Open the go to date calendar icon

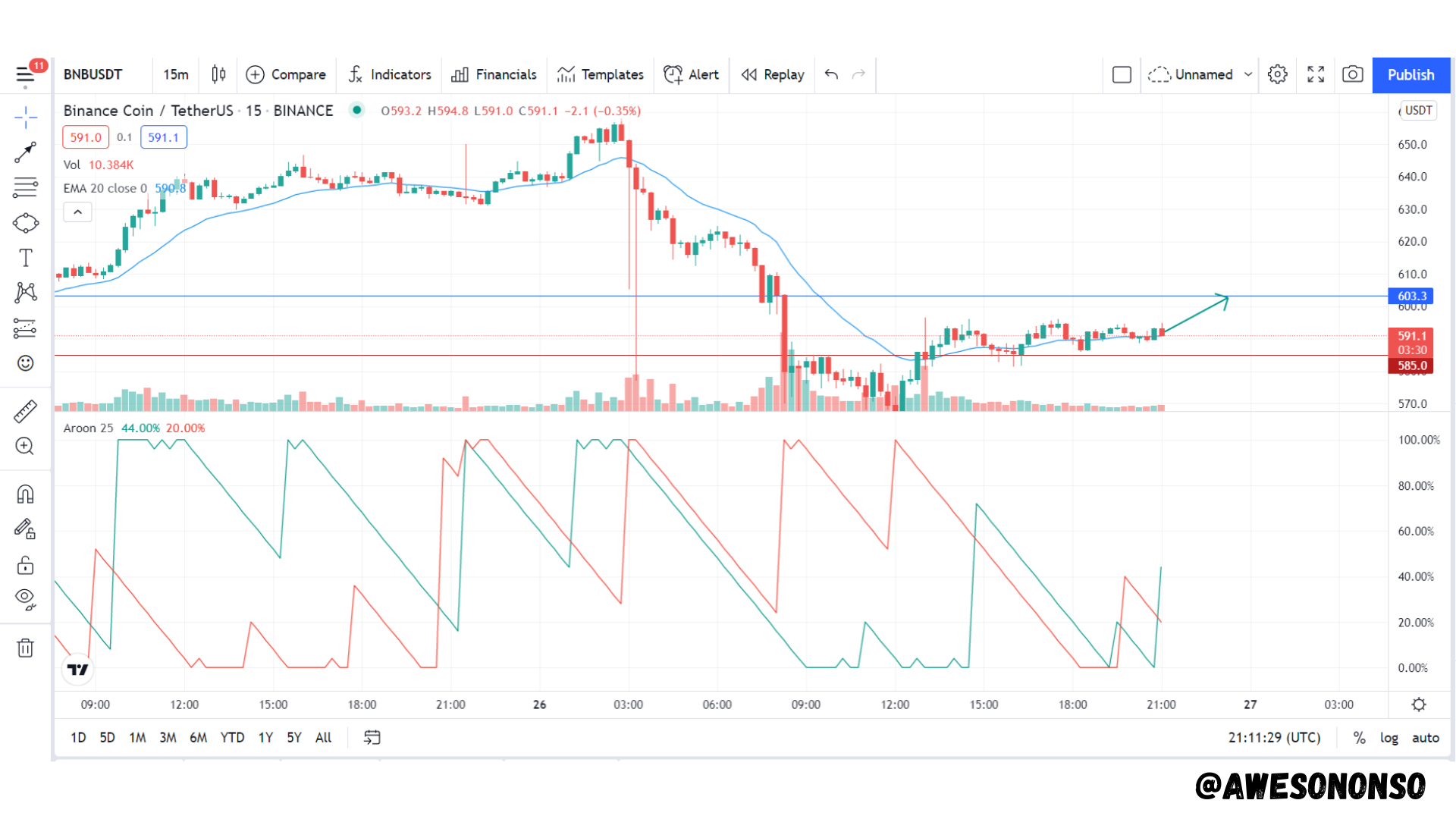372,738
